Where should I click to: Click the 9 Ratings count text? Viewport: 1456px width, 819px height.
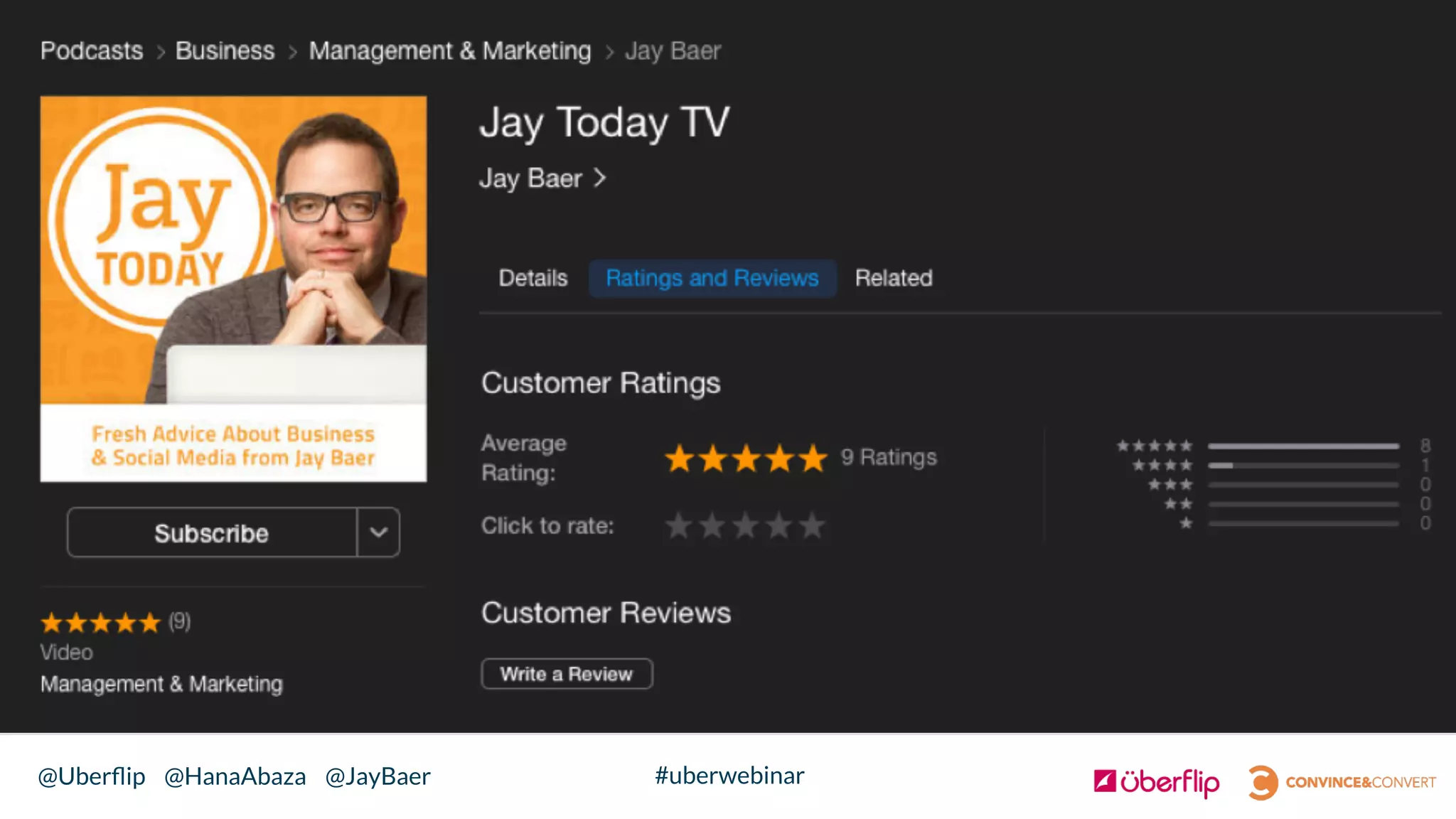tap(889, 457)
